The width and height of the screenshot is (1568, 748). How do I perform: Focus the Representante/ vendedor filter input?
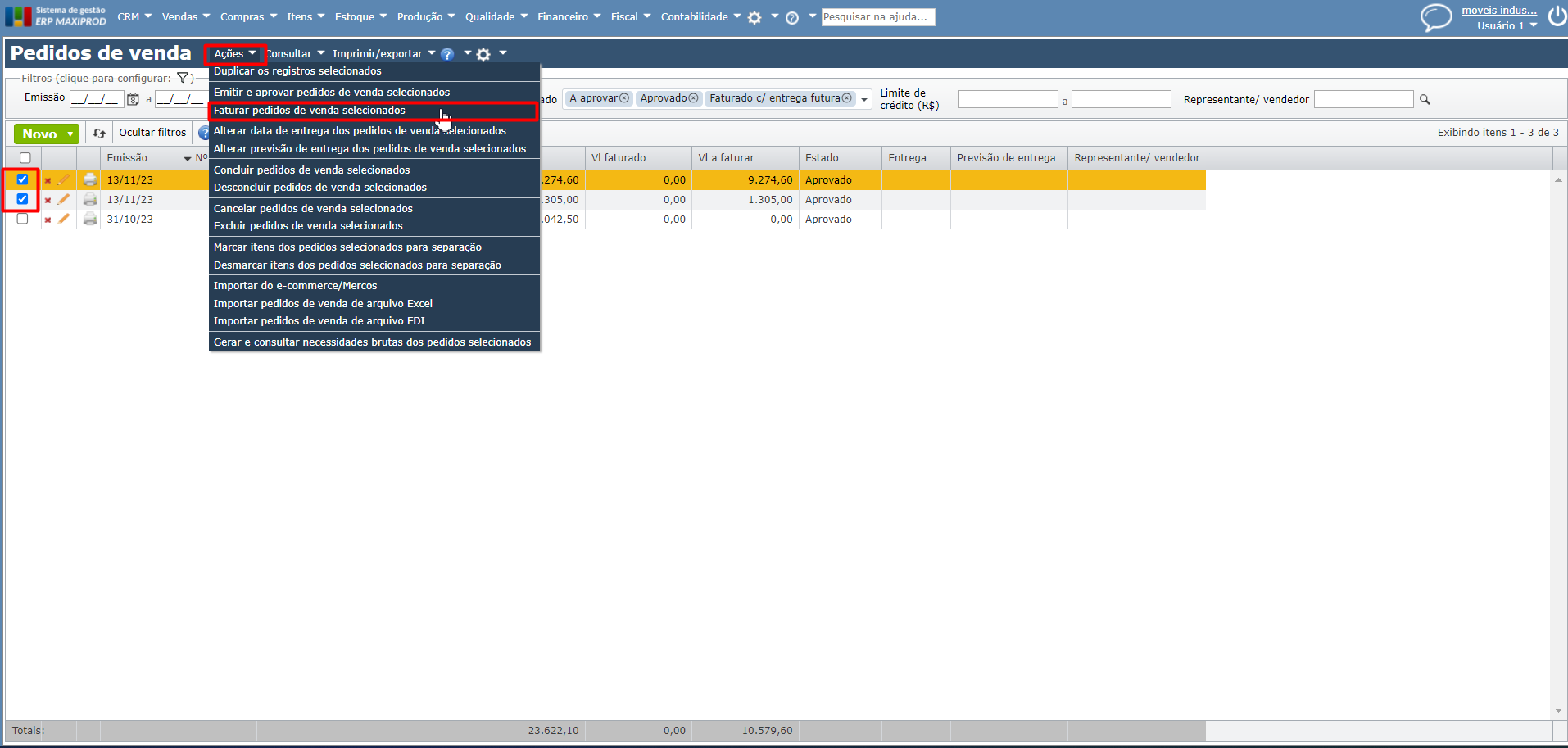click(x=1364, y=99)
